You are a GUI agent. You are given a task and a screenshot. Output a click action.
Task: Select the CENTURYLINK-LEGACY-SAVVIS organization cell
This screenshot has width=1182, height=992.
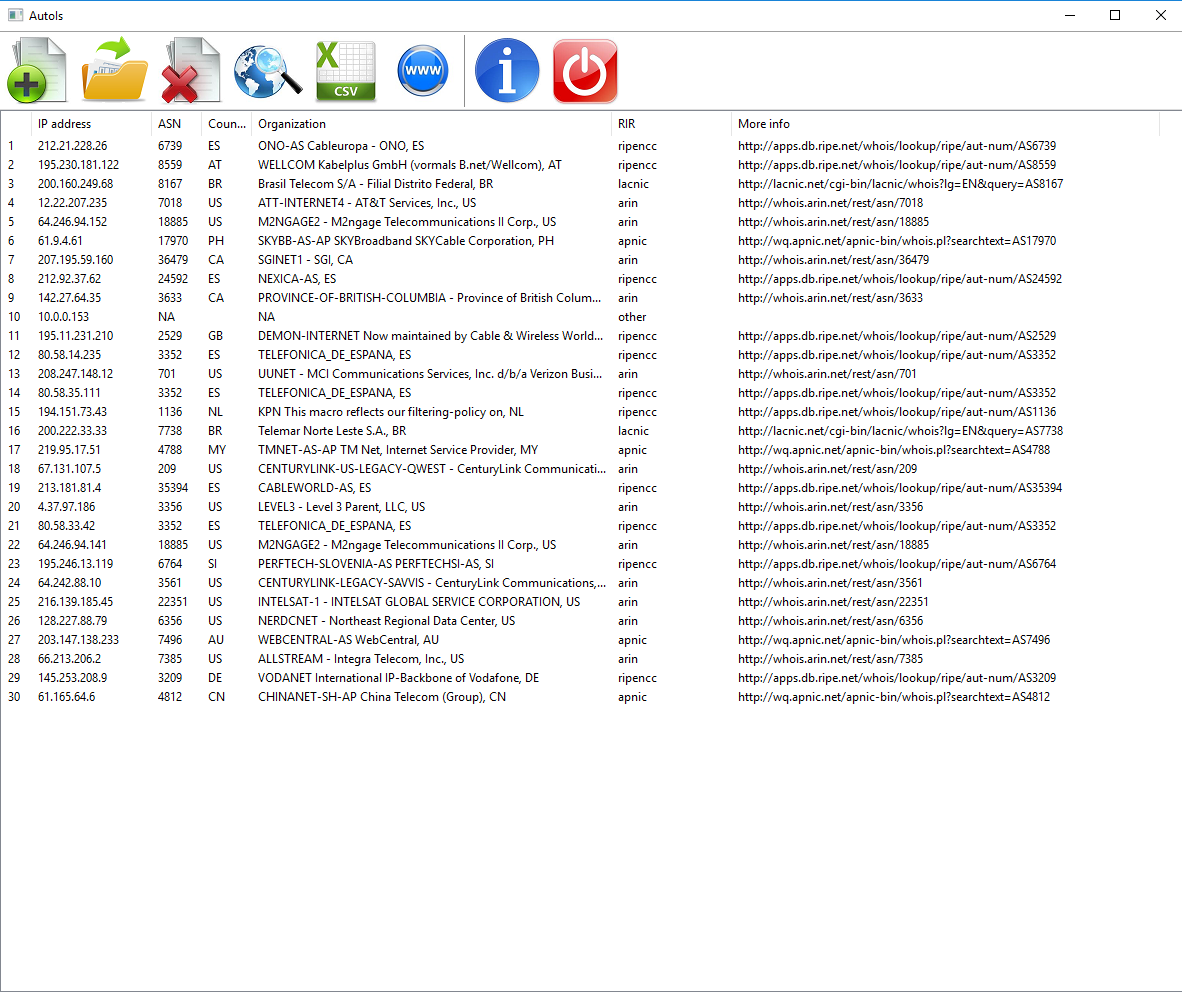[x=432, y=583]
